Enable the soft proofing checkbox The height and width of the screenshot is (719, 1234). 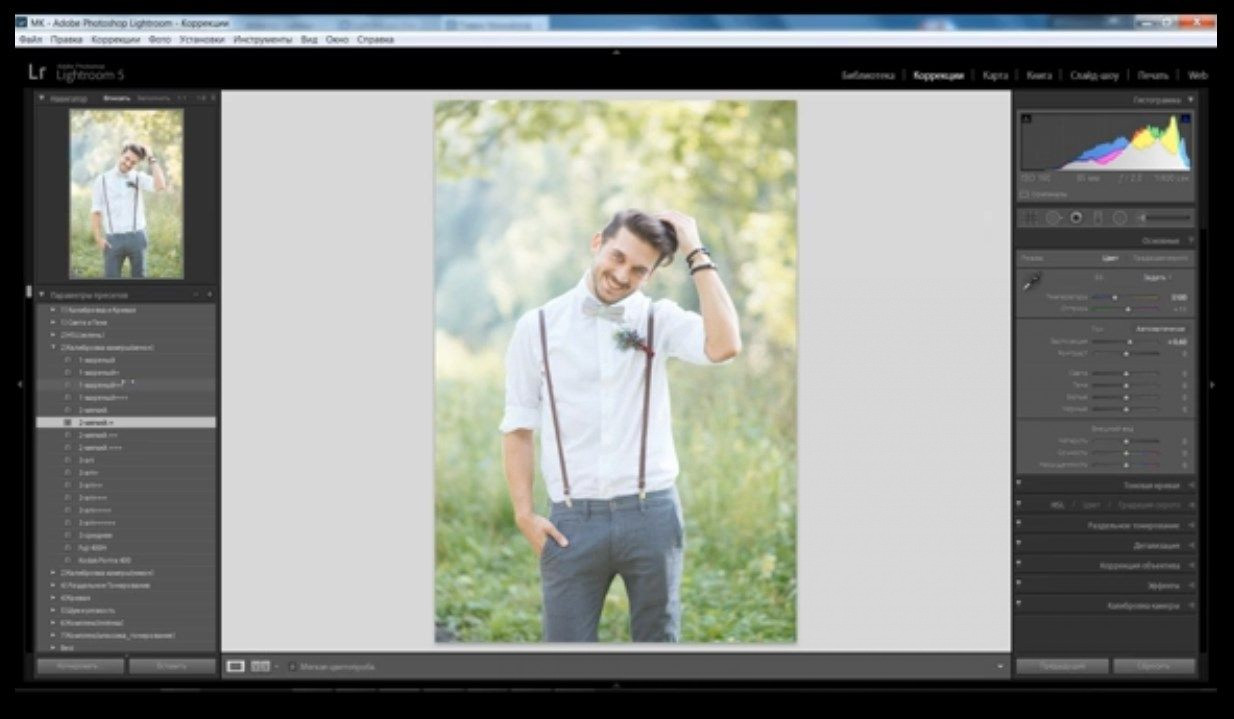[x=291, y=666]
